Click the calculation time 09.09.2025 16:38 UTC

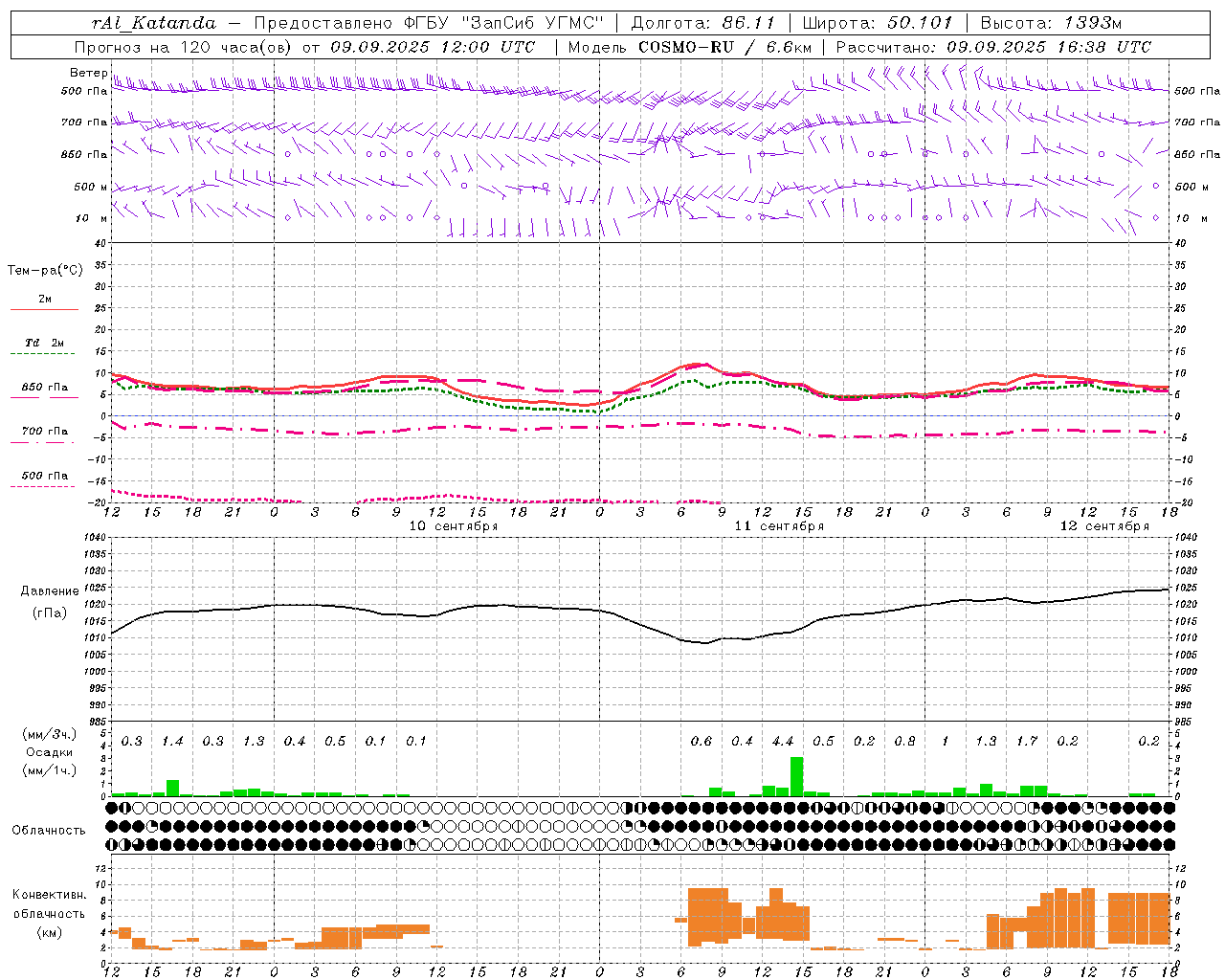[1049, 47]
